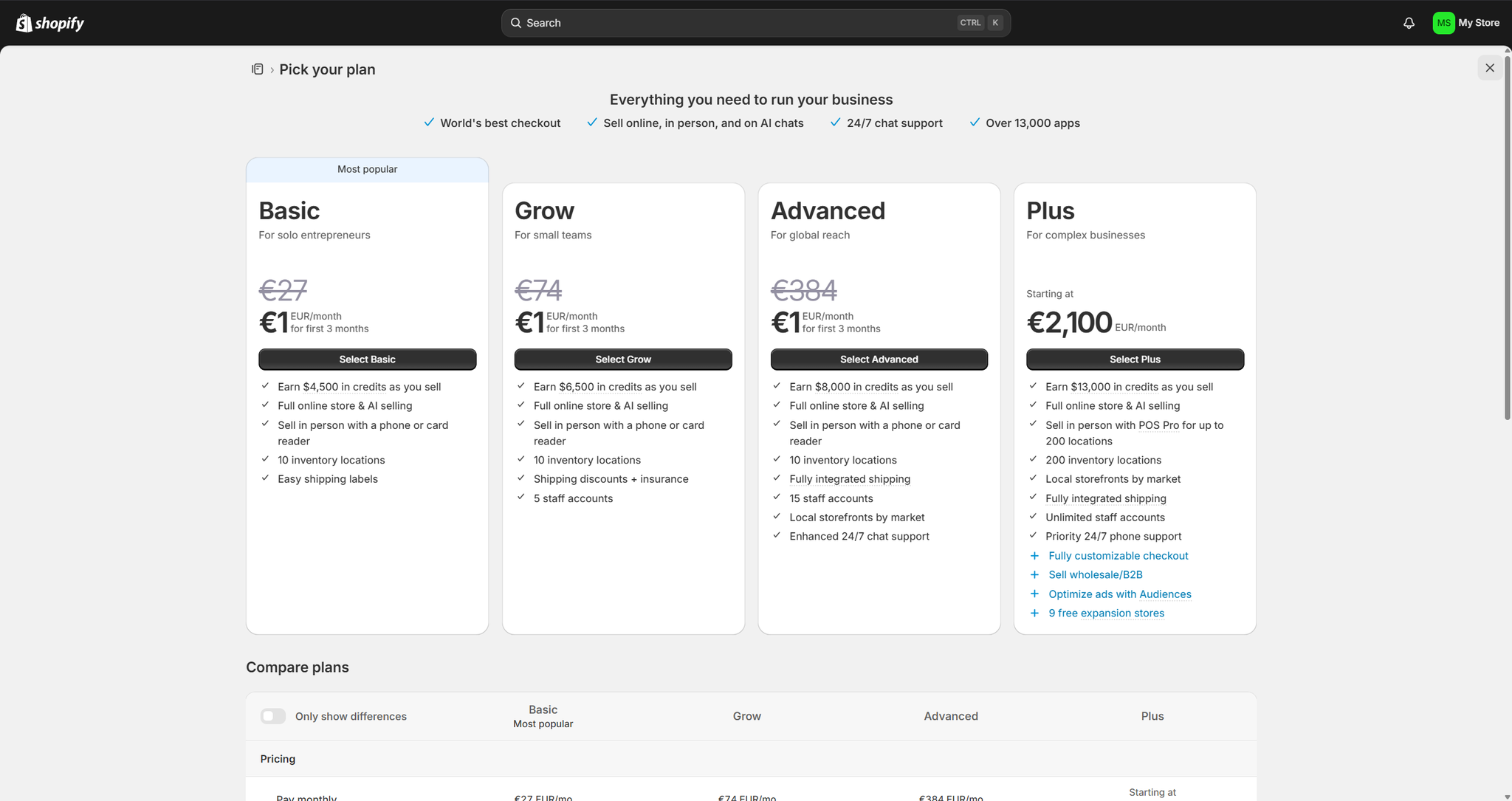Viewport: 1512px width, 801px height.
Task: Click the Pricing section row
Action: 751,759
